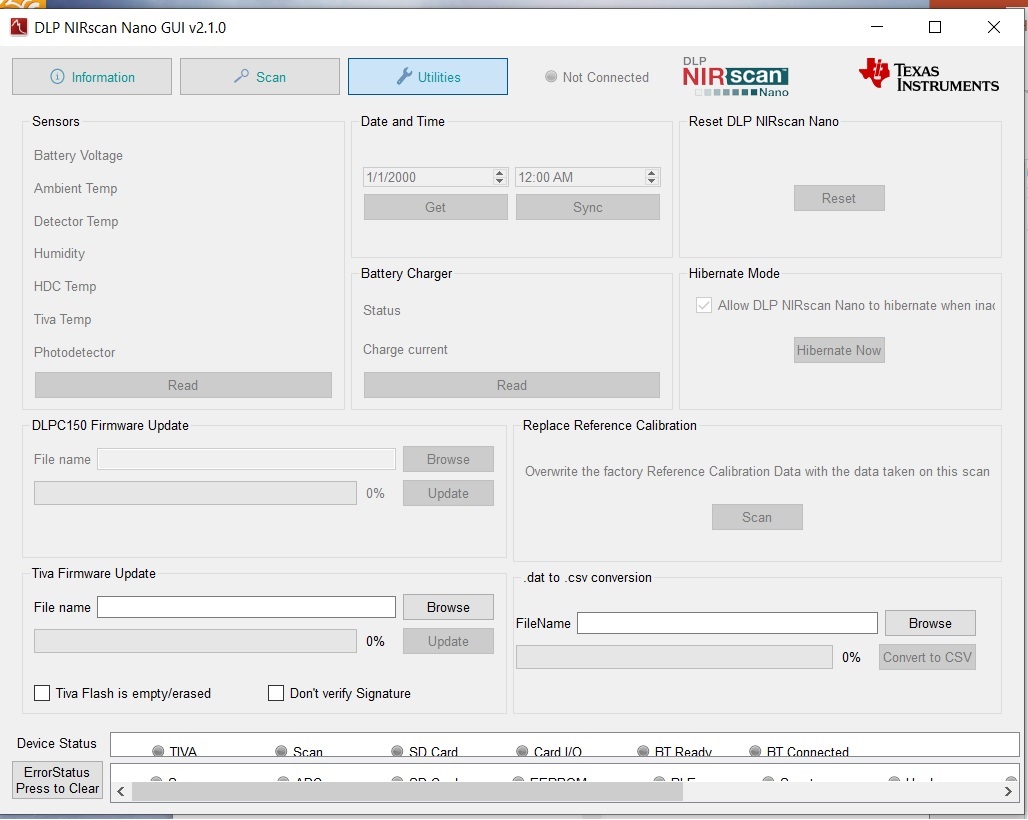Increase the time with the up arrow
This screenshot has height=820, width=1028.
[651, 173]
